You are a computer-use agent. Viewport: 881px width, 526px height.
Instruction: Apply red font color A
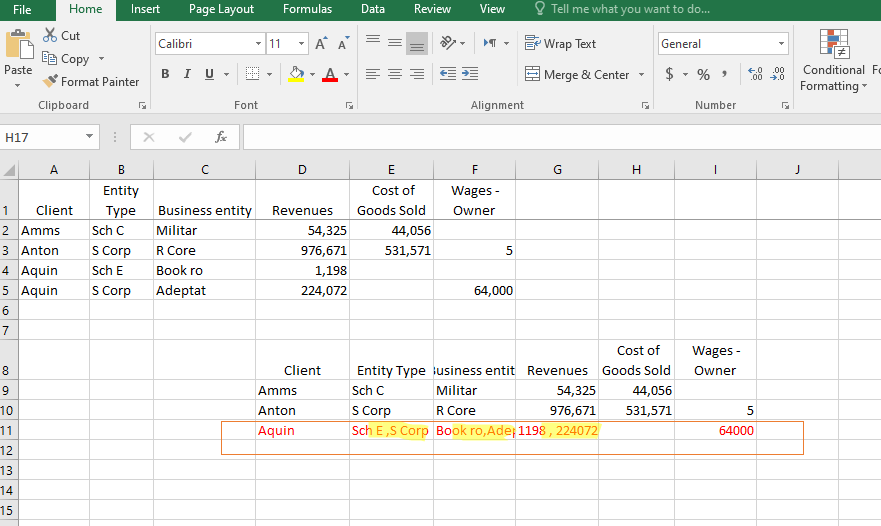click(330, 74)
